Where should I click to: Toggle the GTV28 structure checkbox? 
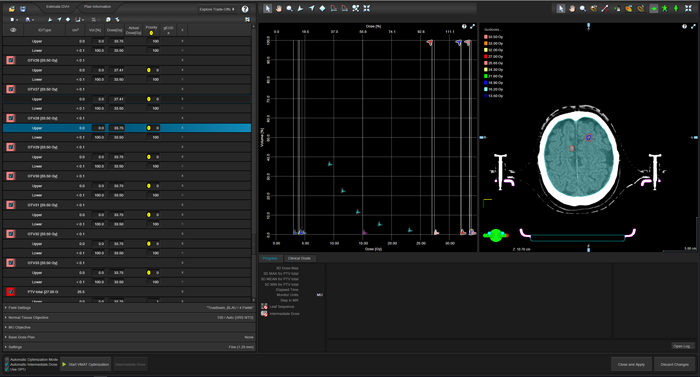click(11, 118)
